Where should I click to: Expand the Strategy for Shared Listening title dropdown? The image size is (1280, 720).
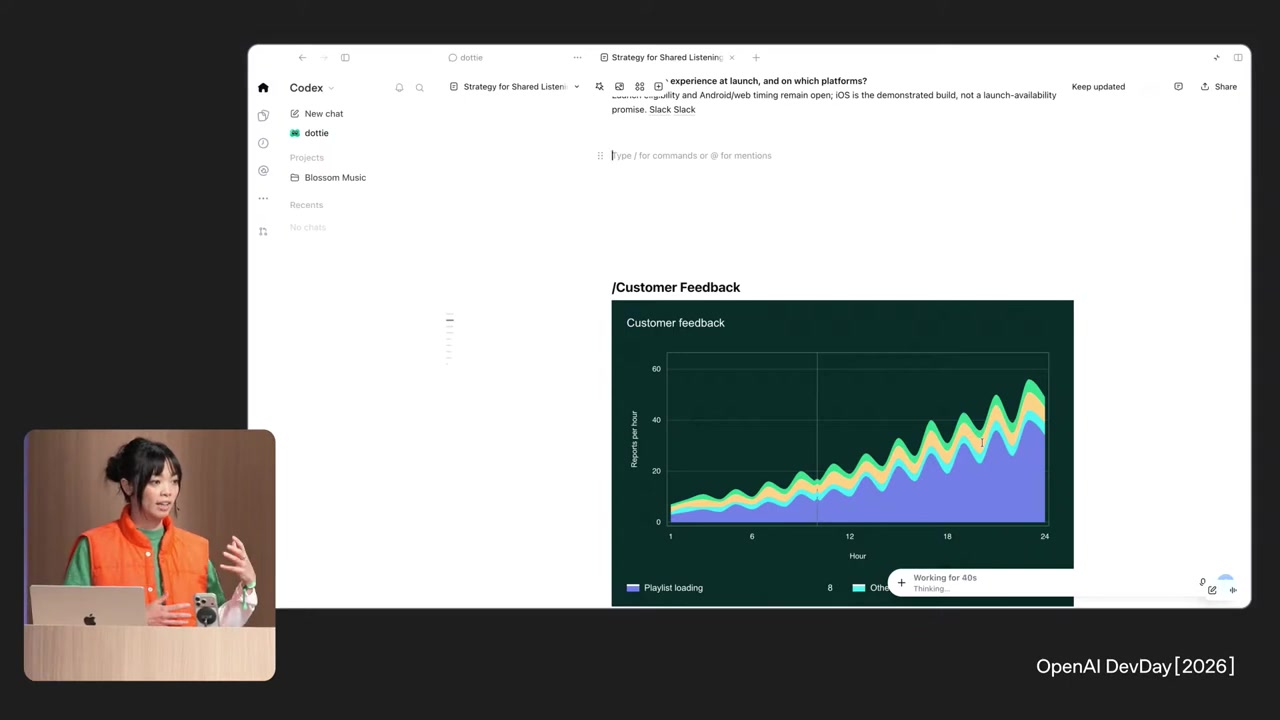(576, 87)
